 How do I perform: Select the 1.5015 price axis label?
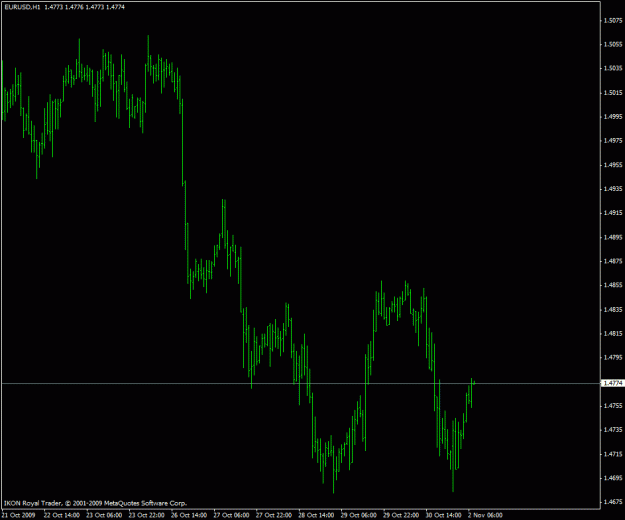pyautogui.click(x=613, y=93)
